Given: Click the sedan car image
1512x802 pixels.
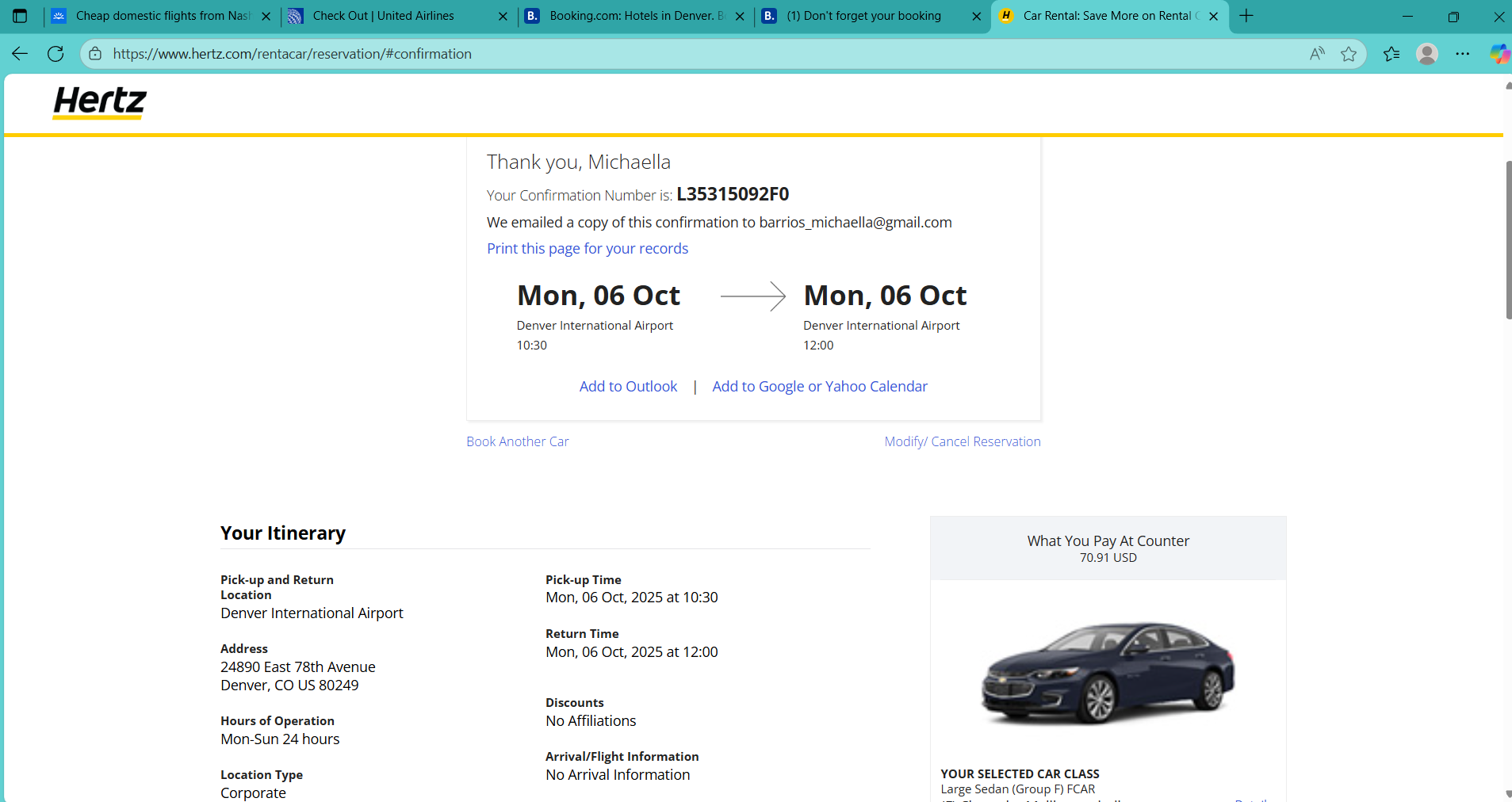Looking at the screenshot, I should pos(1108,674).
